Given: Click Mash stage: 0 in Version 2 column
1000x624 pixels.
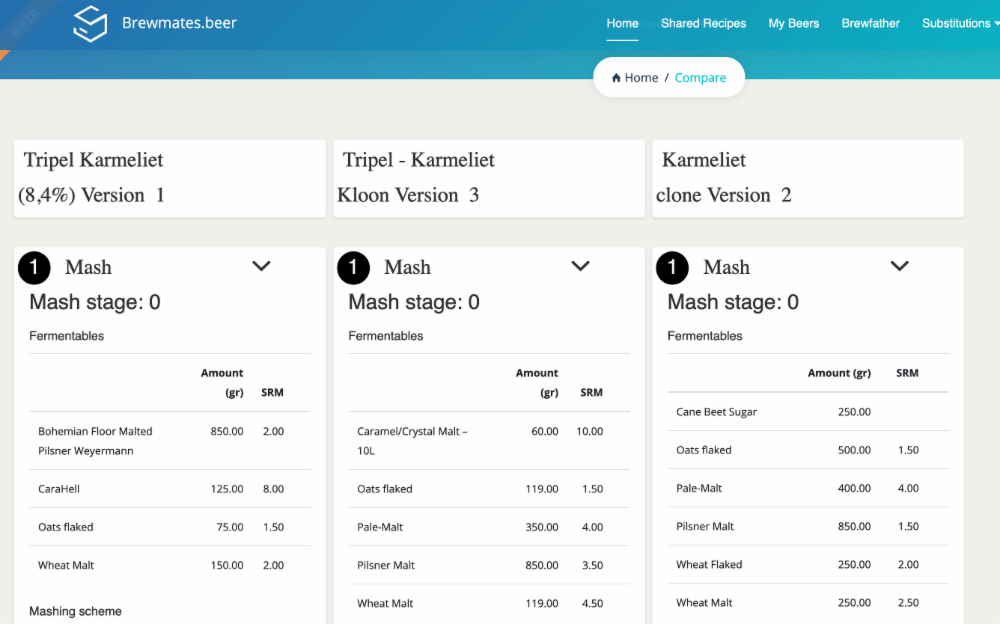Looking at the screenshot, I should 733,302.
